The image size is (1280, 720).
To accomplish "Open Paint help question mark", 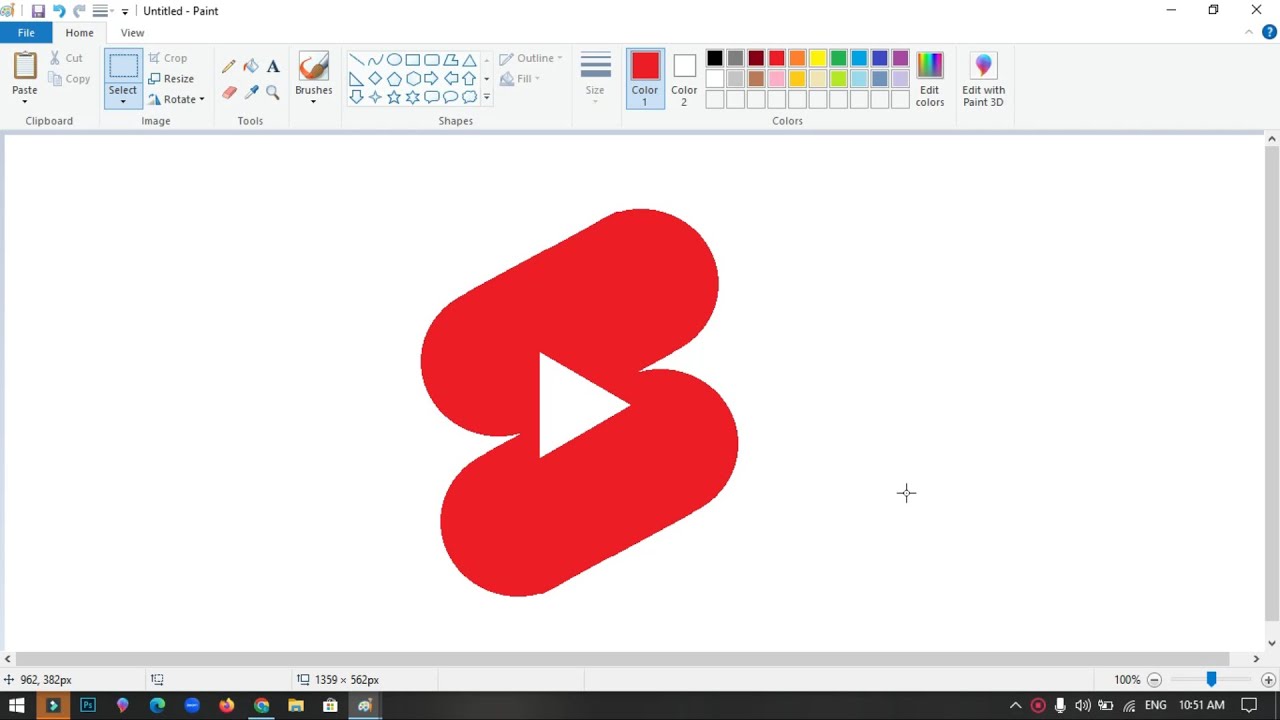I will [x=1269, y=32].
